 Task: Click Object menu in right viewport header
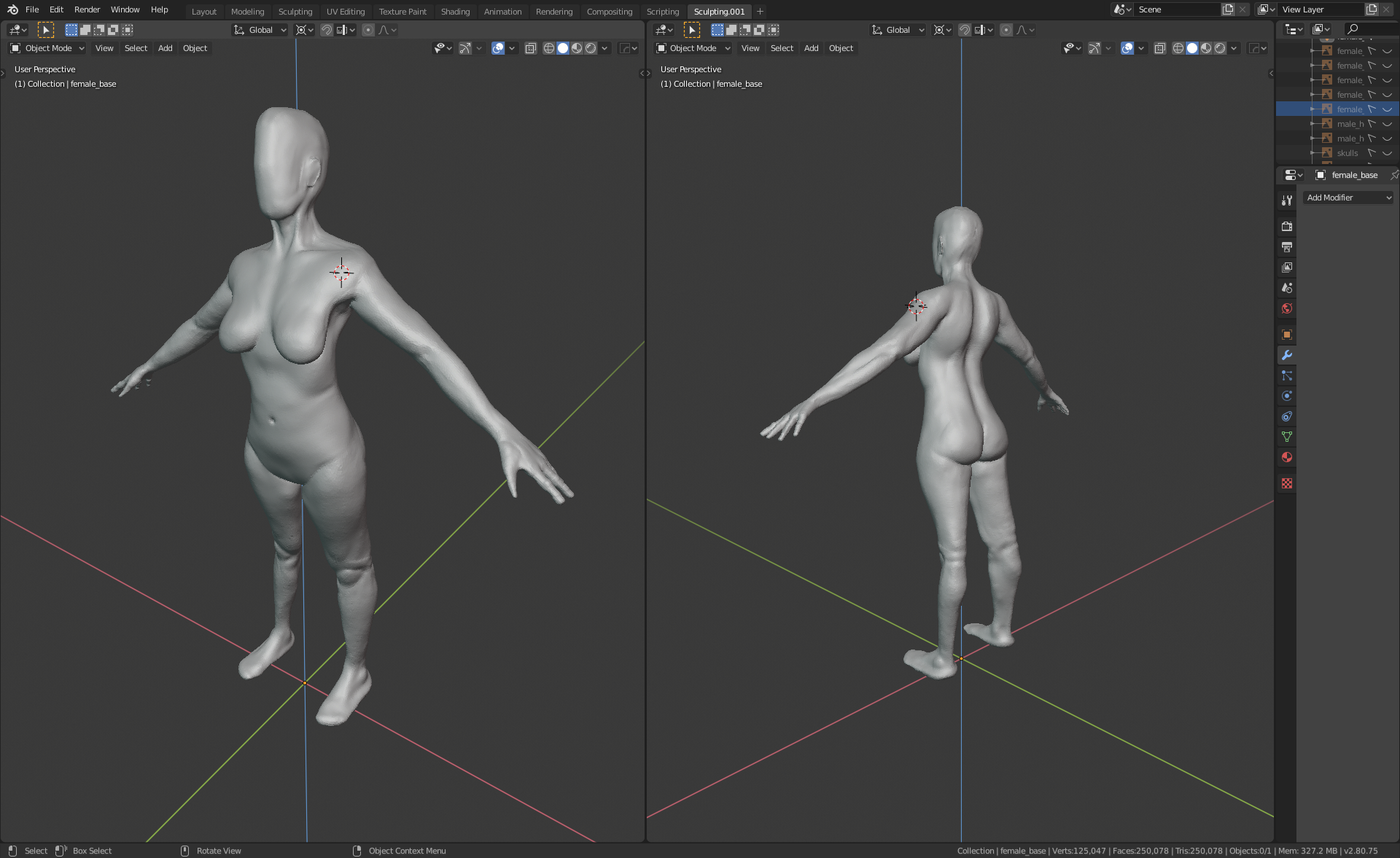[841, 48]
